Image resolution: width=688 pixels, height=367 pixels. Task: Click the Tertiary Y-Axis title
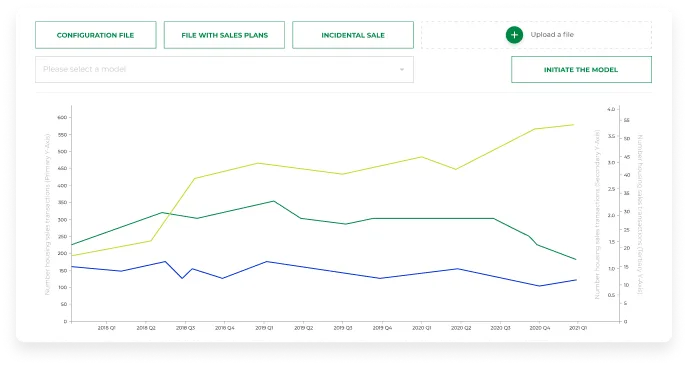click(x=640, y=214)
